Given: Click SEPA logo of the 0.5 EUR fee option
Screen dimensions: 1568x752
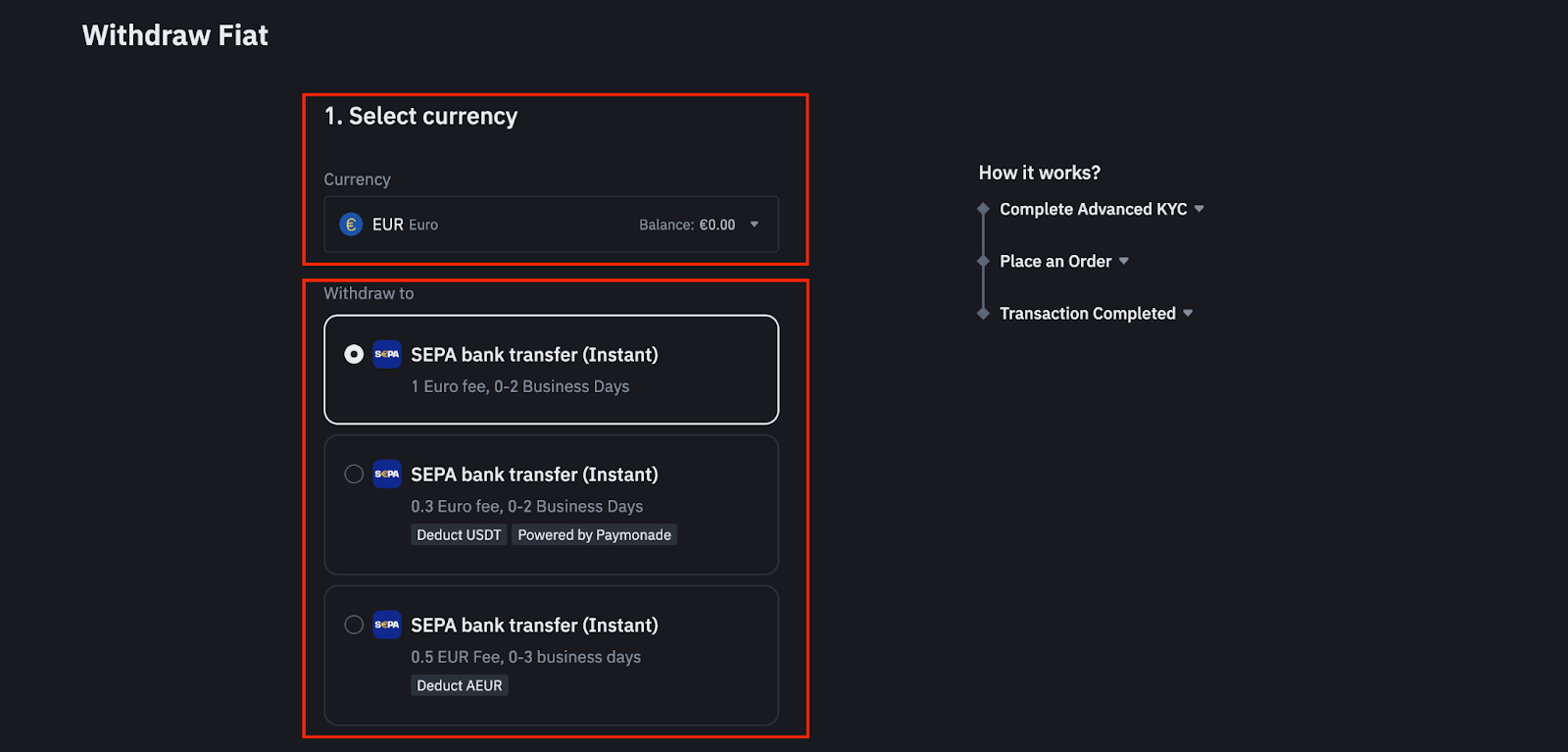Looking at the screenshot, I should coord(387,625).
